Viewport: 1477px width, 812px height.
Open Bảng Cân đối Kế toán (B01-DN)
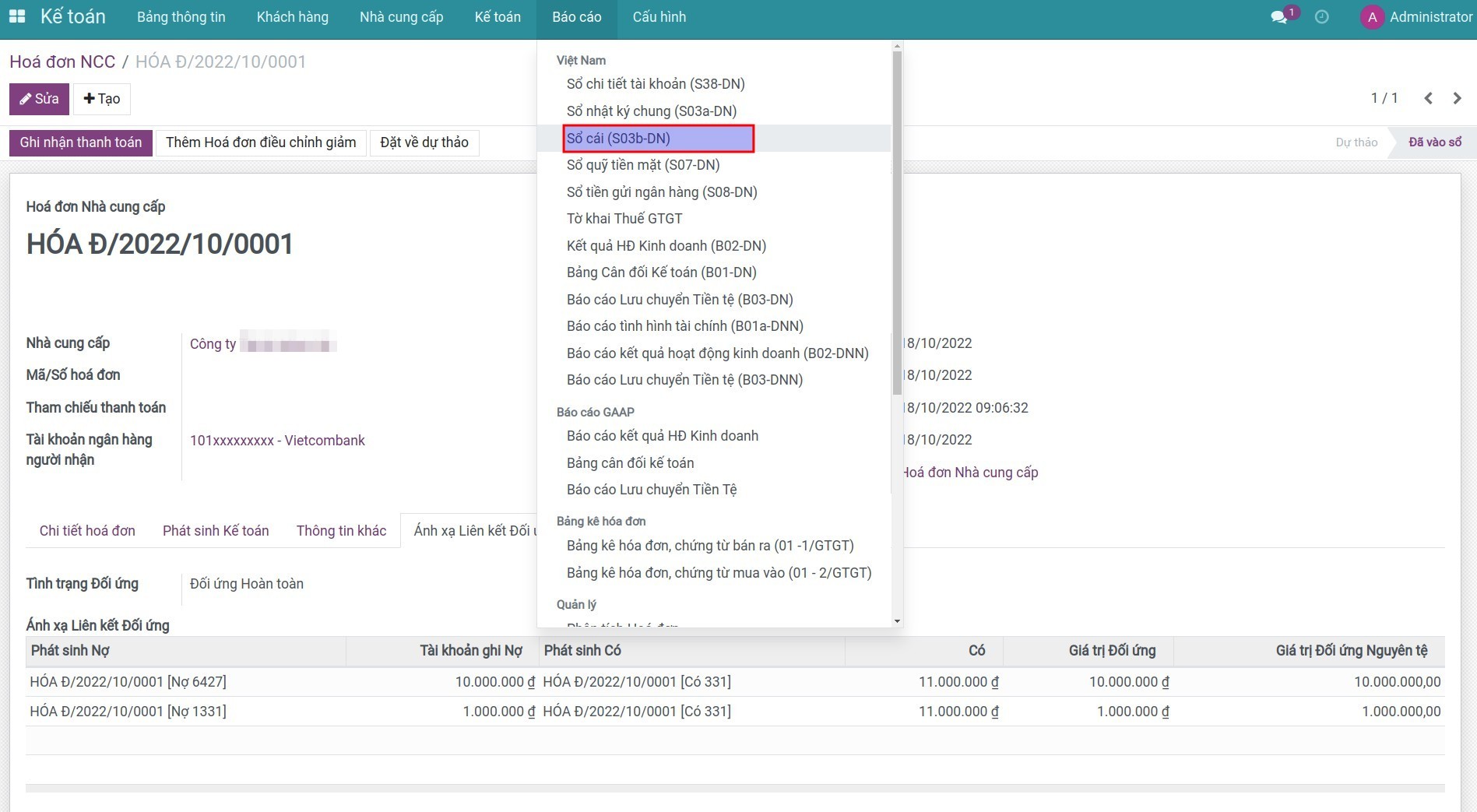click(x=661, y=272)
